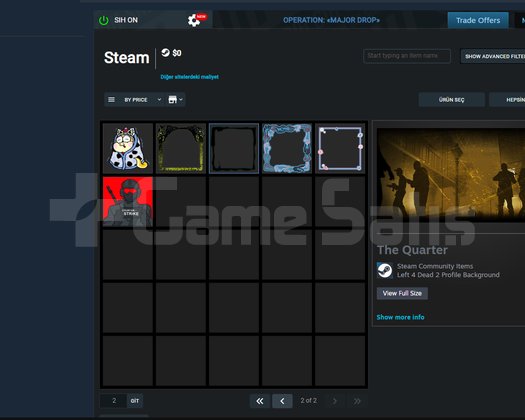The width and height of the screenshot is (525, 420).
Task: Expand the market store icon dropdown
Action: 176,99
